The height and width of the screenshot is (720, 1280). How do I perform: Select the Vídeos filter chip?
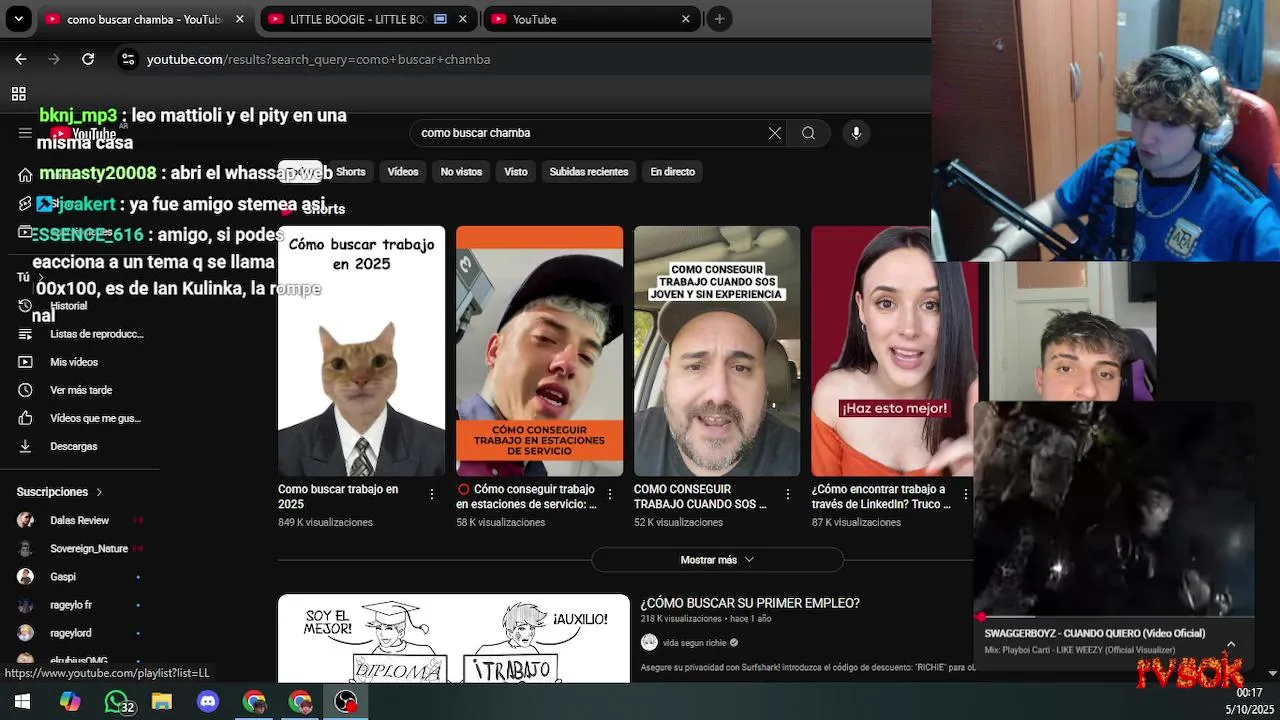pos(403,172)
